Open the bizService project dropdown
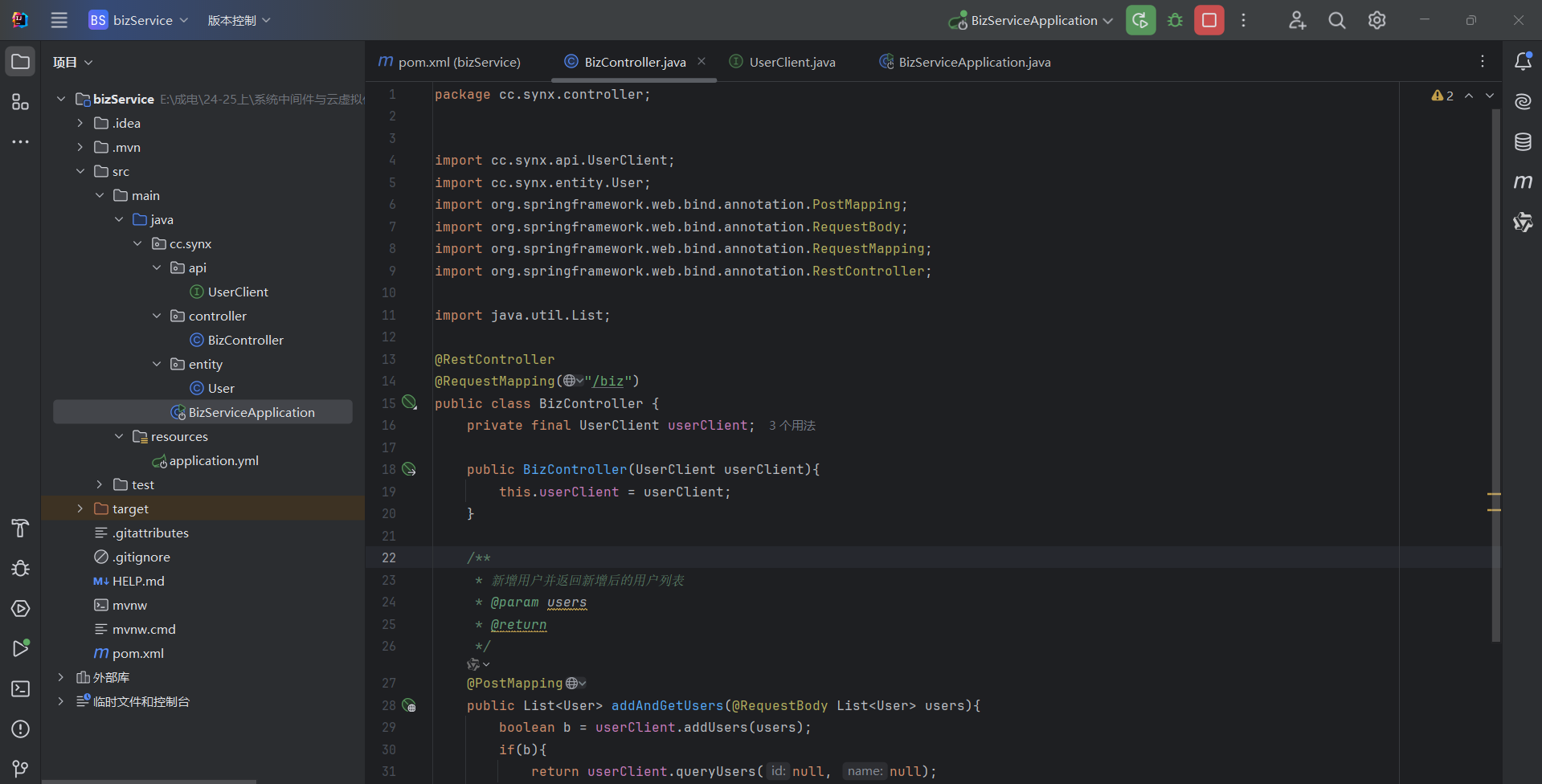This screenshot has width=1542, height=784. (139, 20)
